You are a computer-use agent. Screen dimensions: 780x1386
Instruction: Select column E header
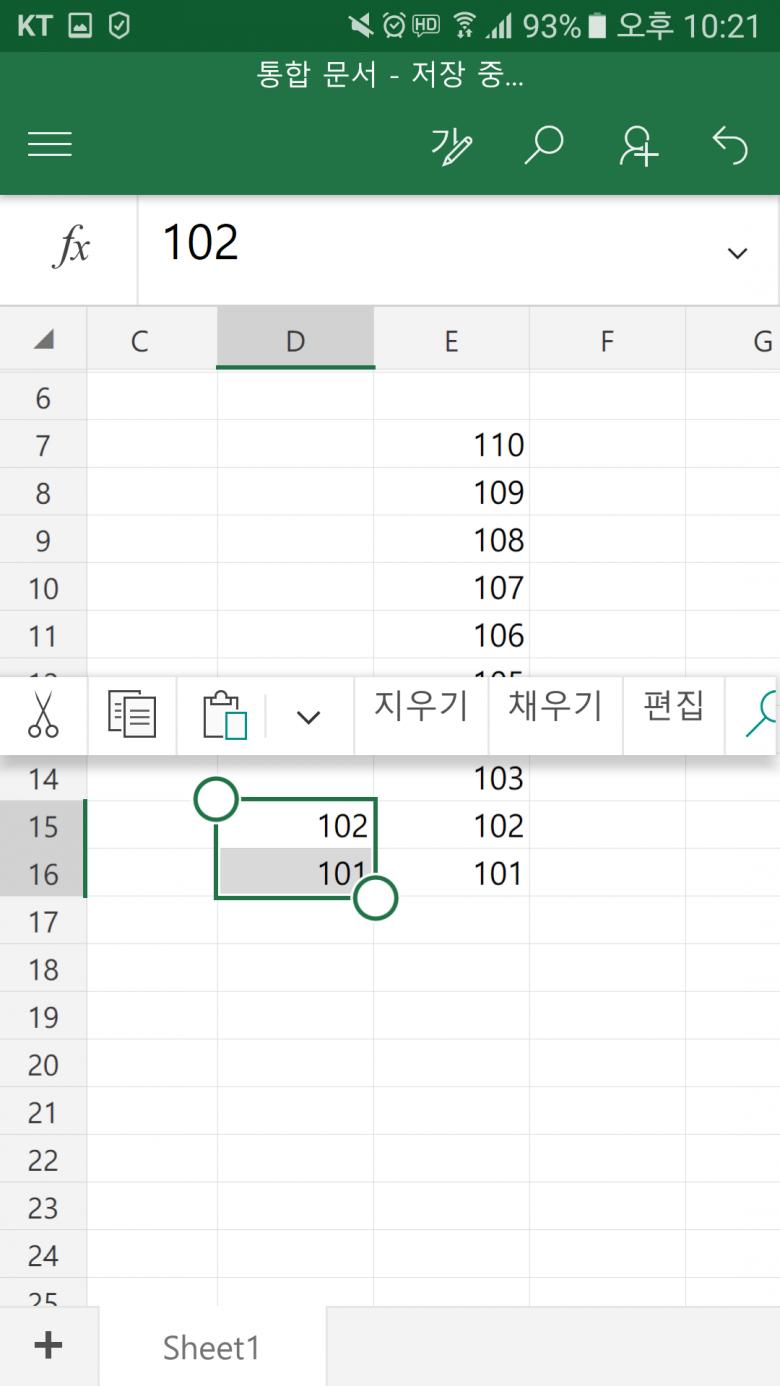tap(451, 341)
